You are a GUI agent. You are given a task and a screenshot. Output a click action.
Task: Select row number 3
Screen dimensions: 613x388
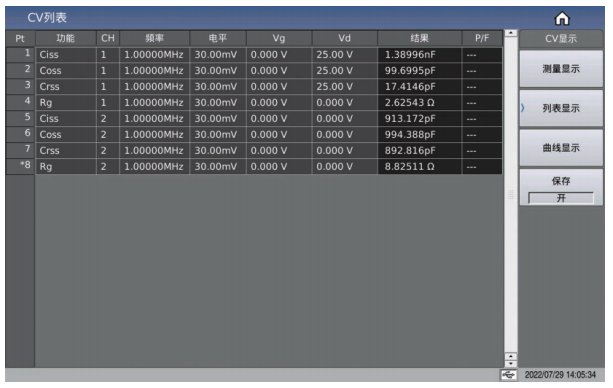pos(20,86)
